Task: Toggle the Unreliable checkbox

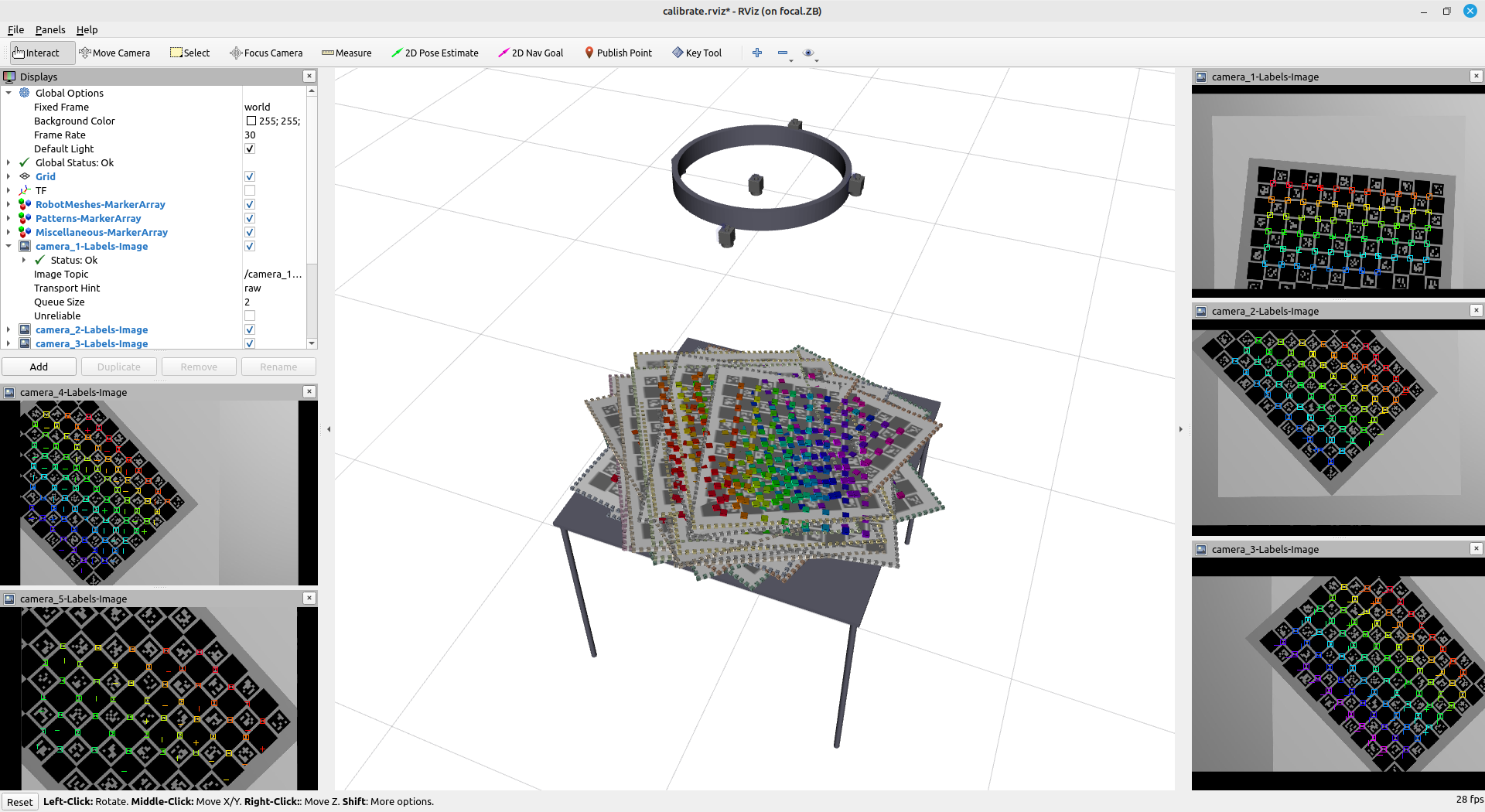Action: (x=250, y=316)
